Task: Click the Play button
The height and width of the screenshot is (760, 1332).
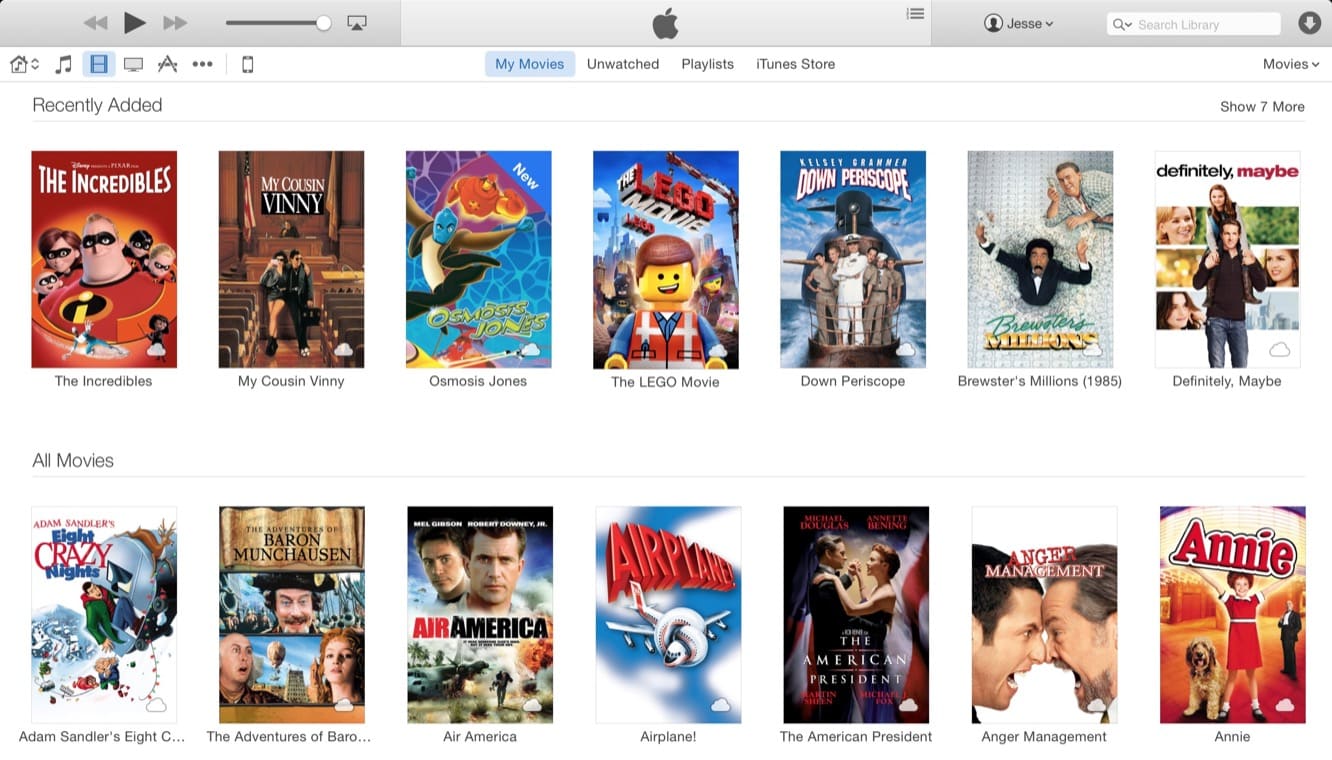Action: (134, 23)
